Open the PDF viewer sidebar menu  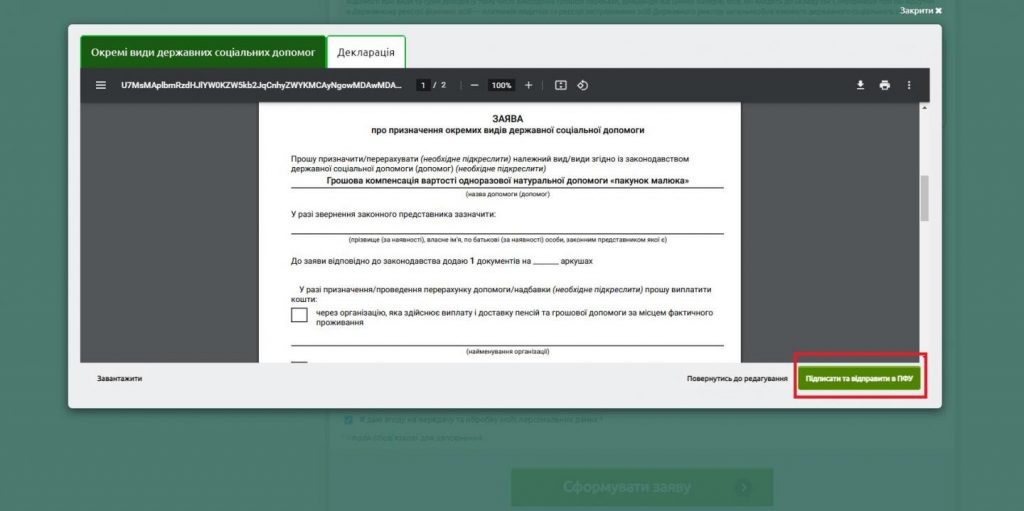click(x=100, y=85)
